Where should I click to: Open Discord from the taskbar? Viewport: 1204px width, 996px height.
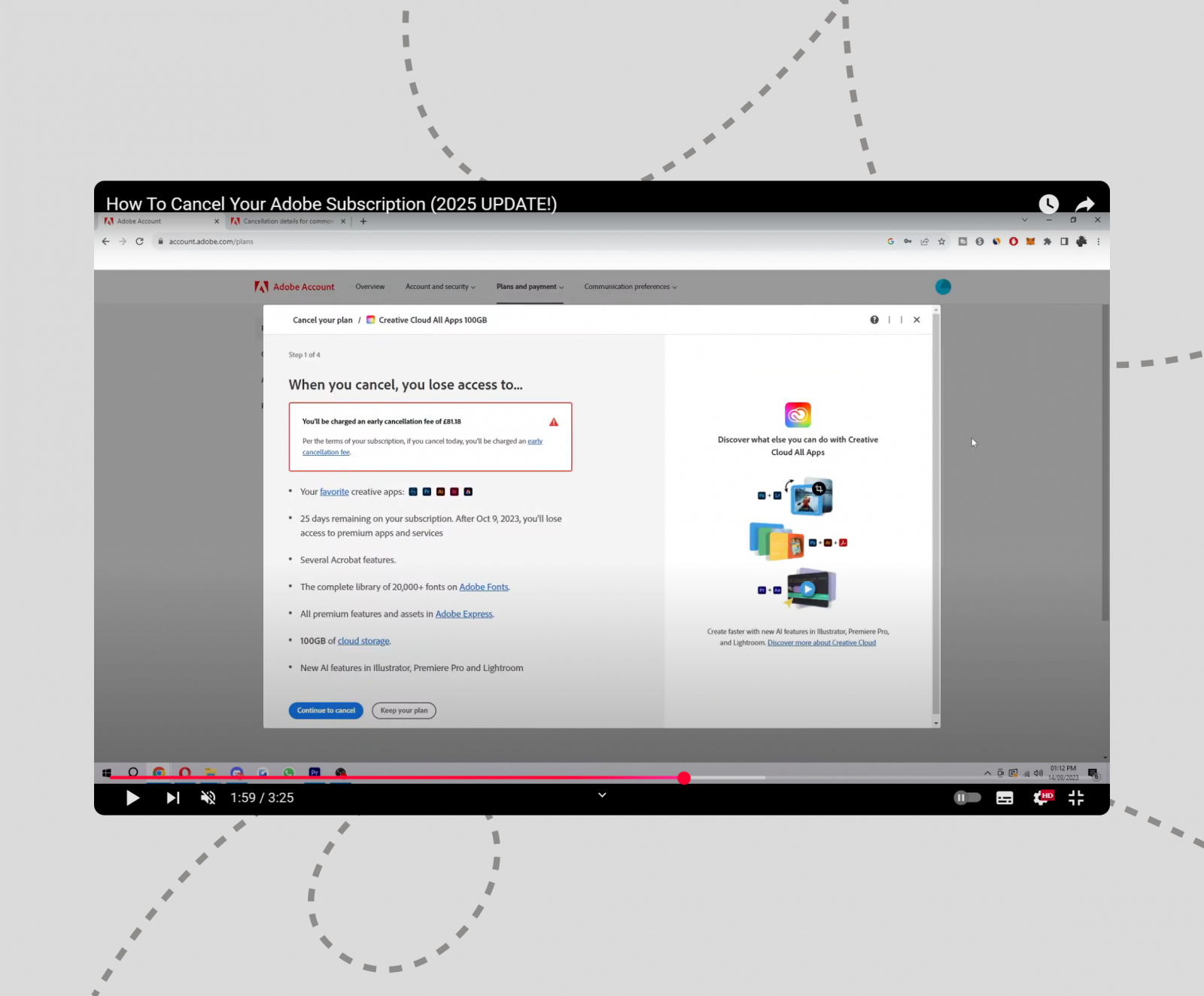pyautogui.click(x=237, y=772)
